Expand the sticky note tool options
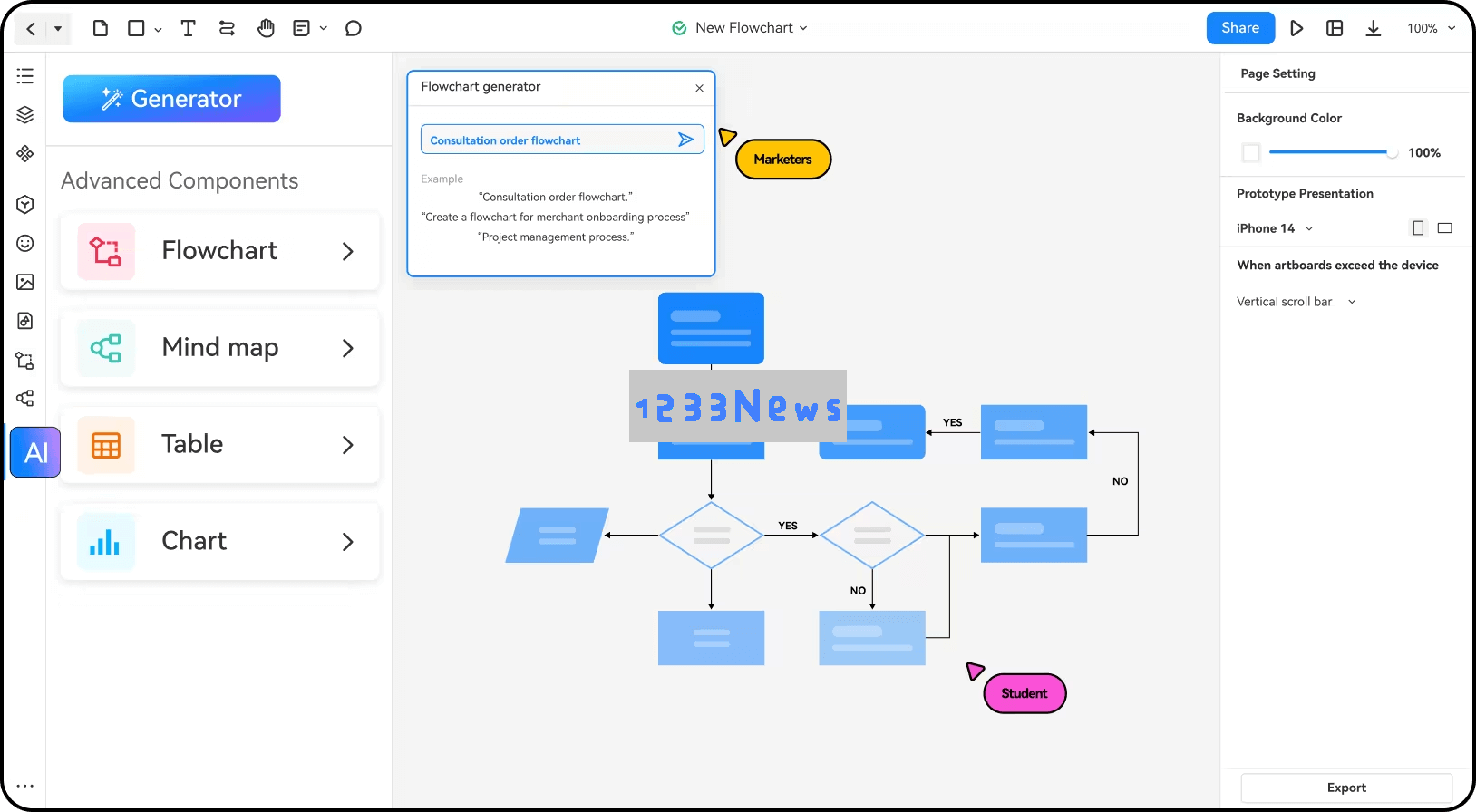Screen dimensions: 1476x812 [324, 28]
